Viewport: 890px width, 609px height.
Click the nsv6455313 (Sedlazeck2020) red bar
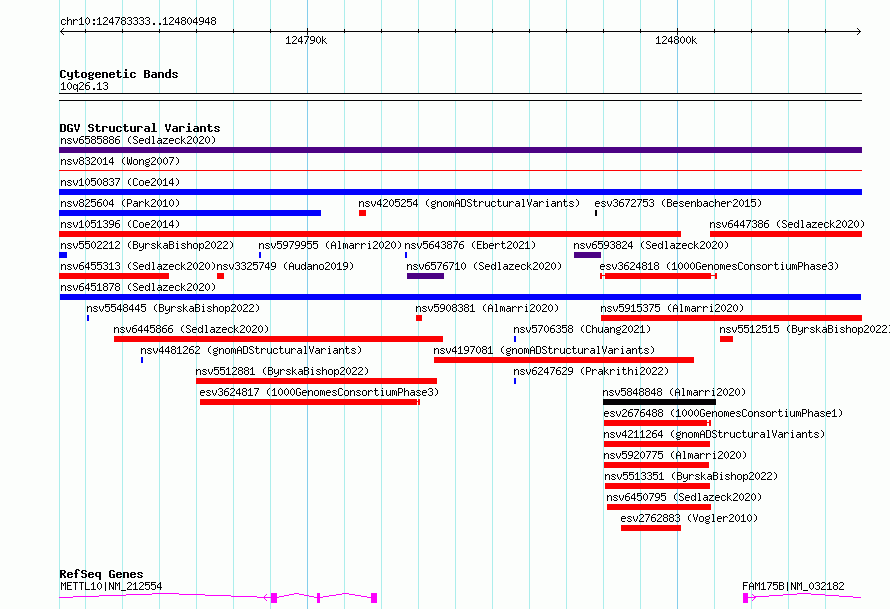tap(114, 276)
